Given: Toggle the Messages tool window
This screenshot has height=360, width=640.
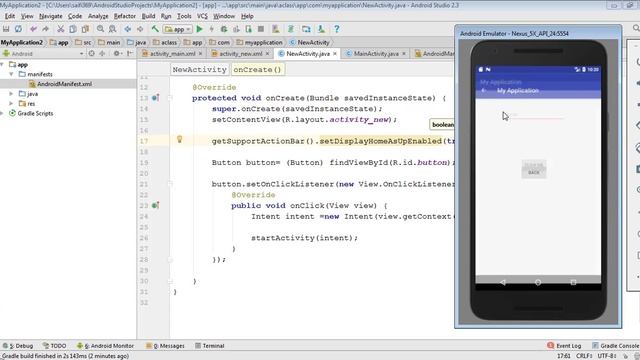Looking at the screenshot, I should click(x=165, y=346).
